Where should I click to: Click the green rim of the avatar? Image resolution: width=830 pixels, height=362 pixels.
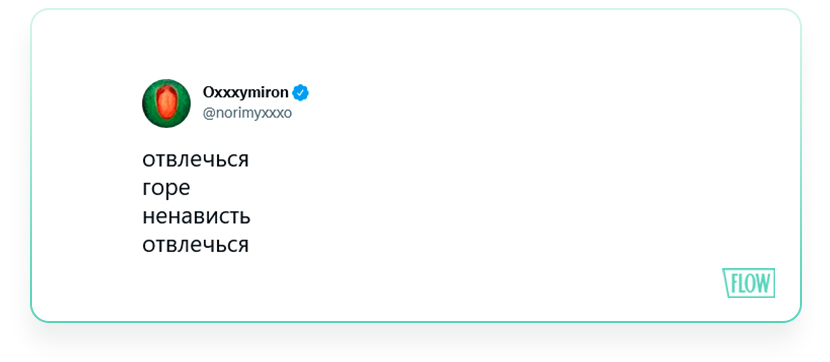pyautogui.click(x=149, y=104)
